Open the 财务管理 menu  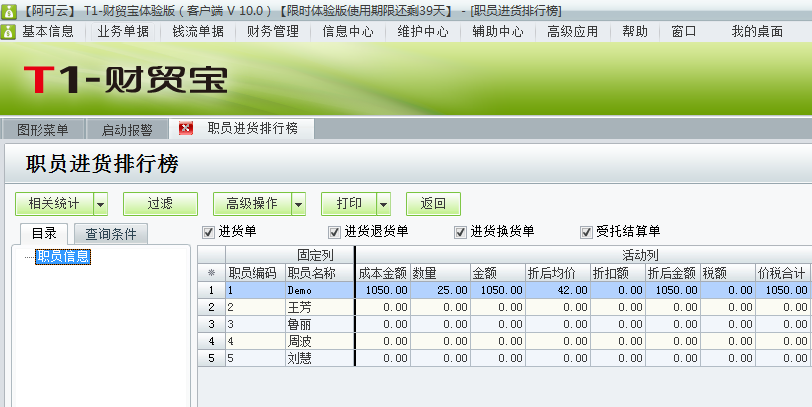pyautogui.click(x=273, y=32)
